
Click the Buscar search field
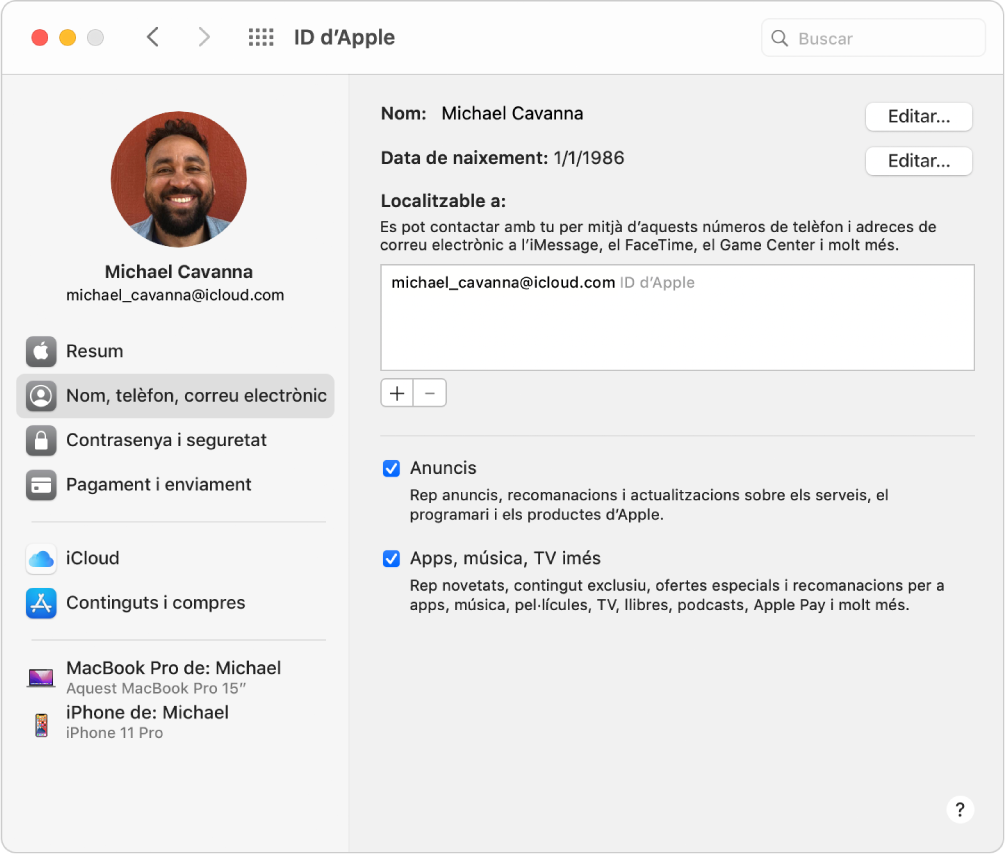[873, 38]
